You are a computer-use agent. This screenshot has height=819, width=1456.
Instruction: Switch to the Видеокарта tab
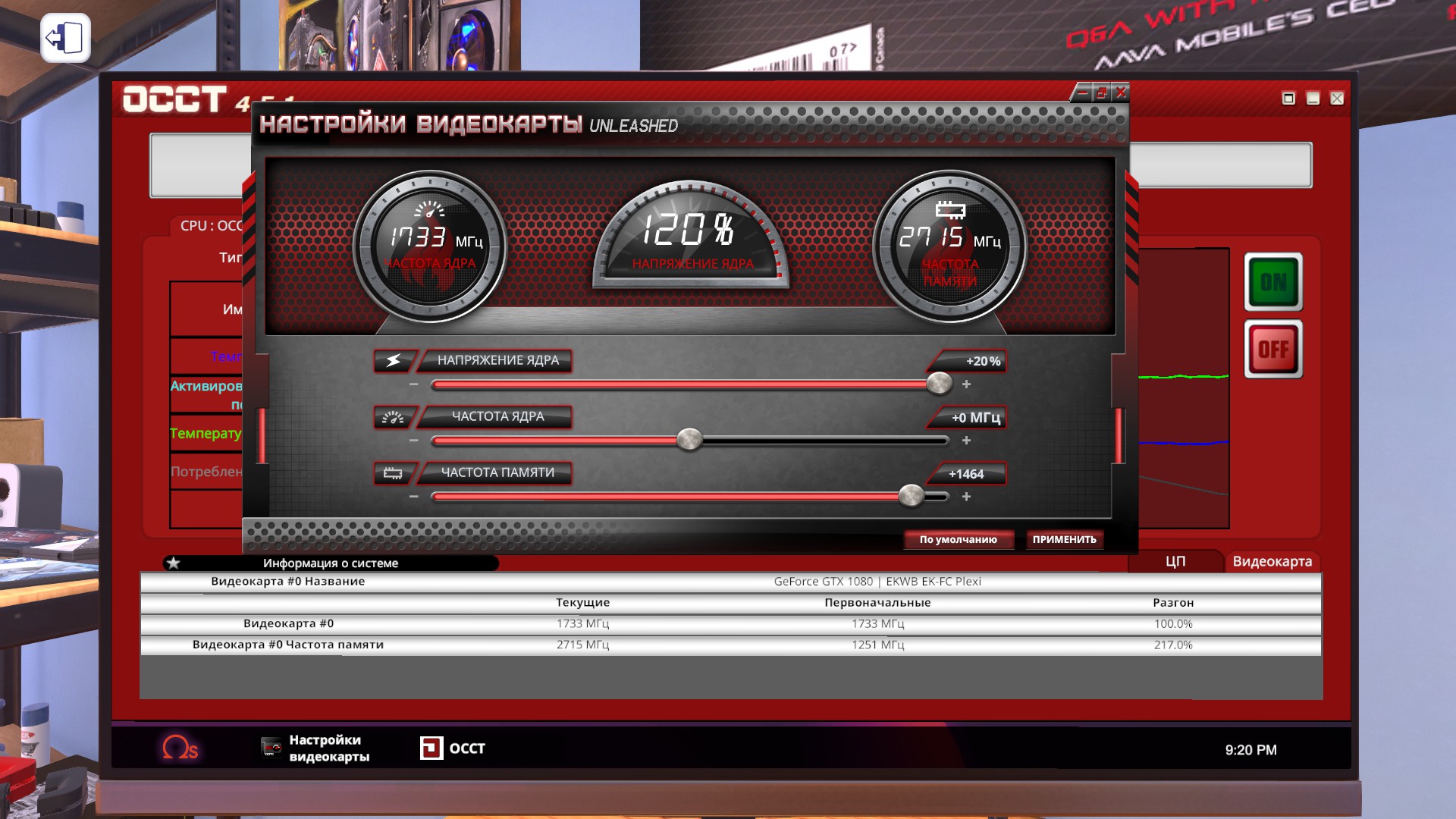click(1272, 561)
